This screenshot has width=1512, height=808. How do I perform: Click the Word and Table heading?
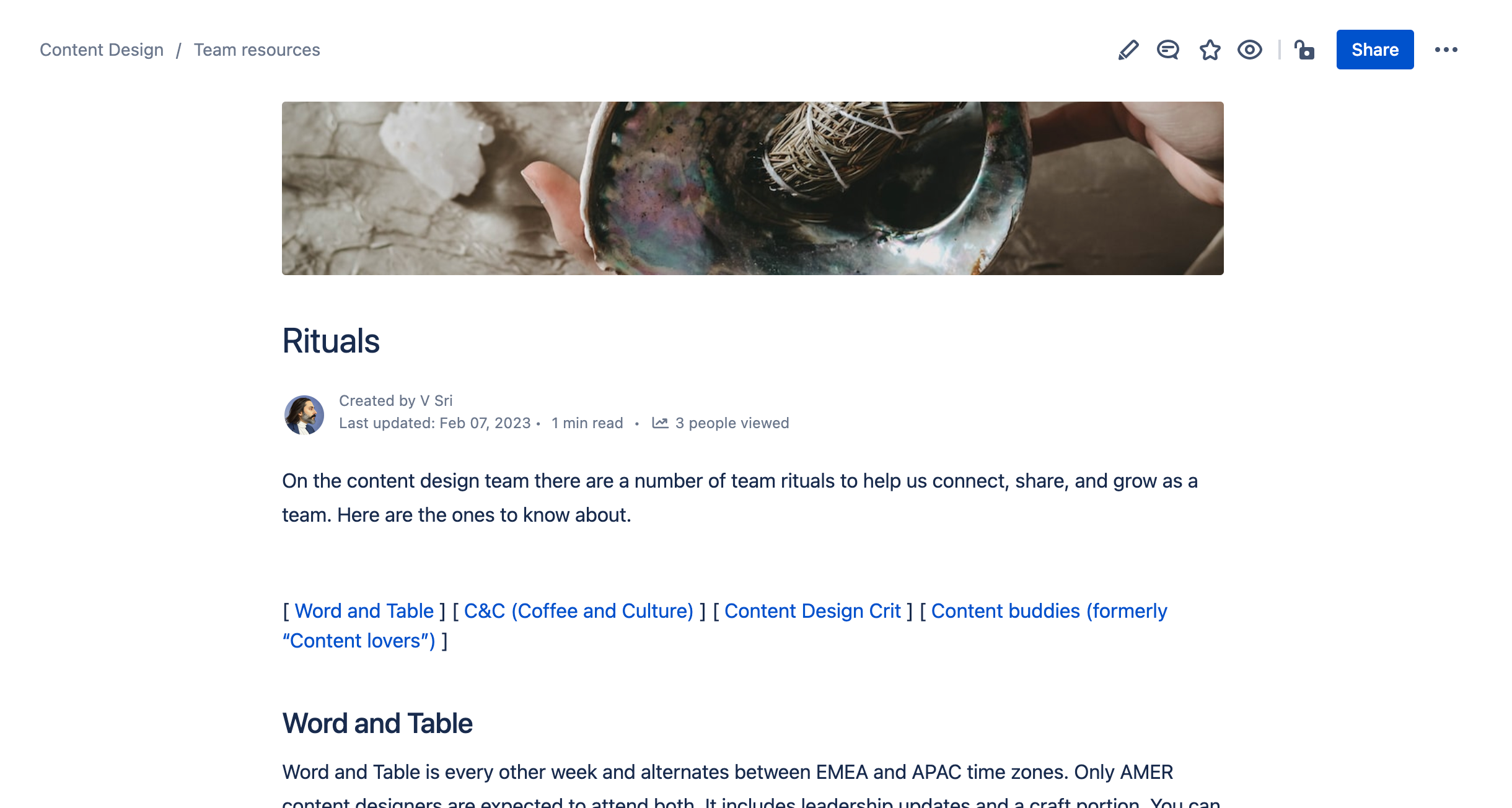click(x=377, y=723)
